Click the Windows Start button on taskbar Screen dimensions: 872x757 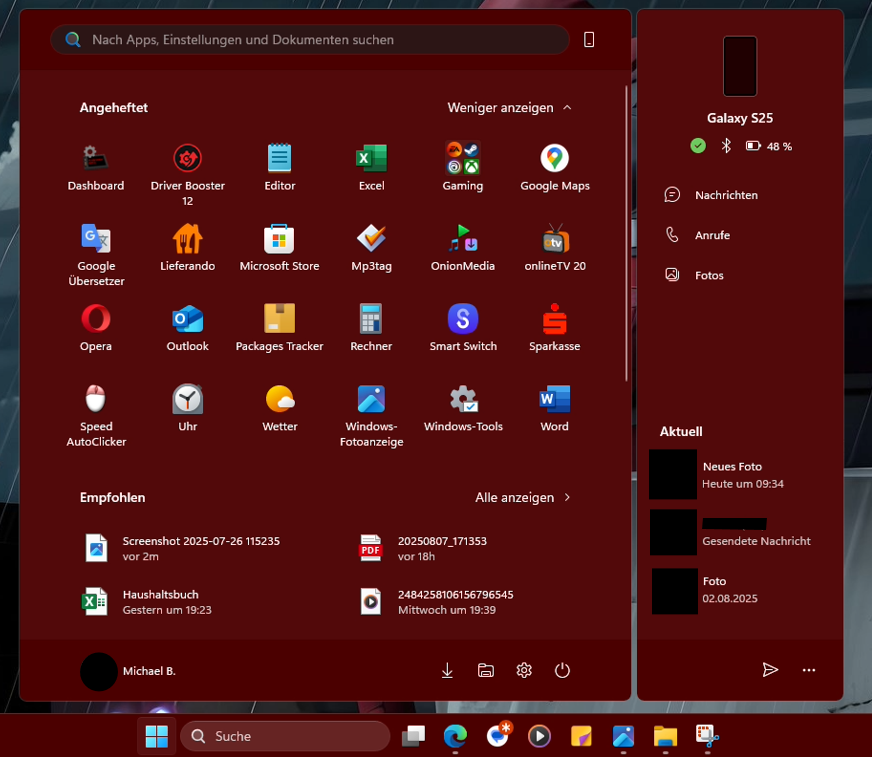156,736
